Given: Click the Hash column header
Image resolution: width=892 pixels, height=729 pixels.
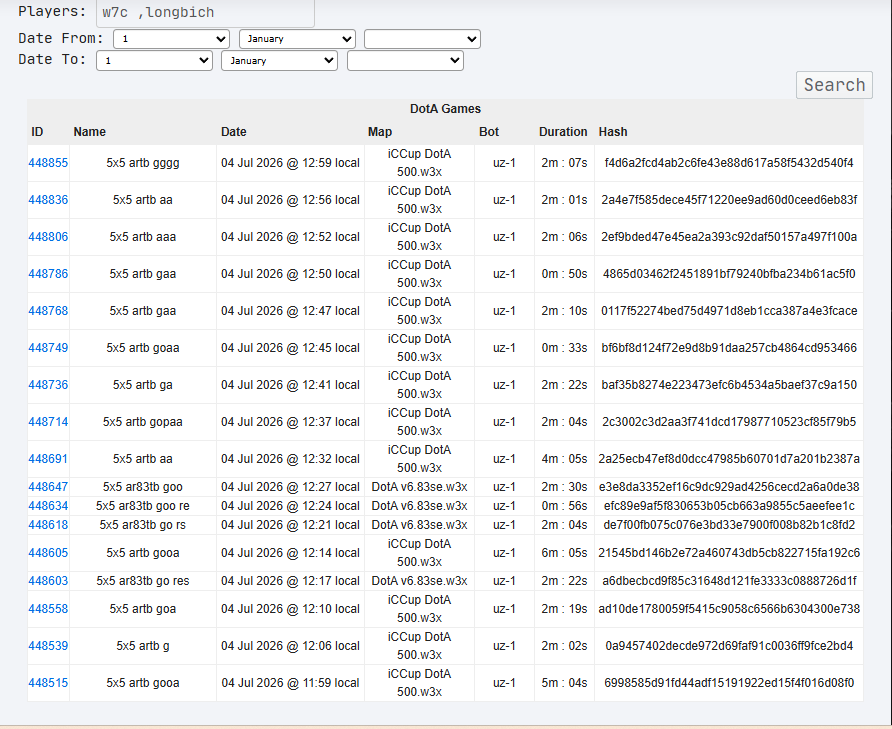Looking at the screenshot, I should tap(613, 132).
